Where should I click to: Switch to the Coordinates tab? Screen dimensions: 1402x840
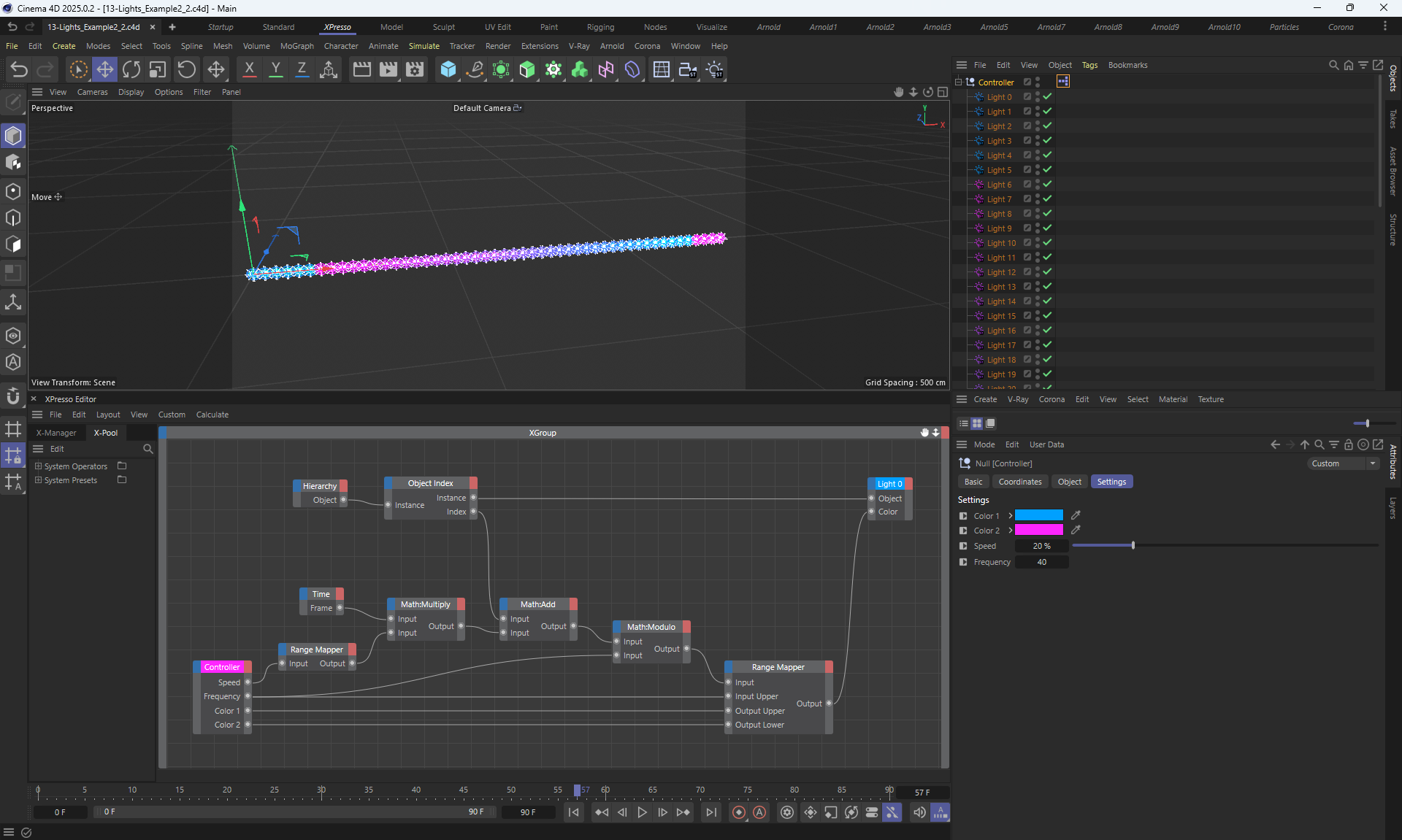coord(1019,482)
